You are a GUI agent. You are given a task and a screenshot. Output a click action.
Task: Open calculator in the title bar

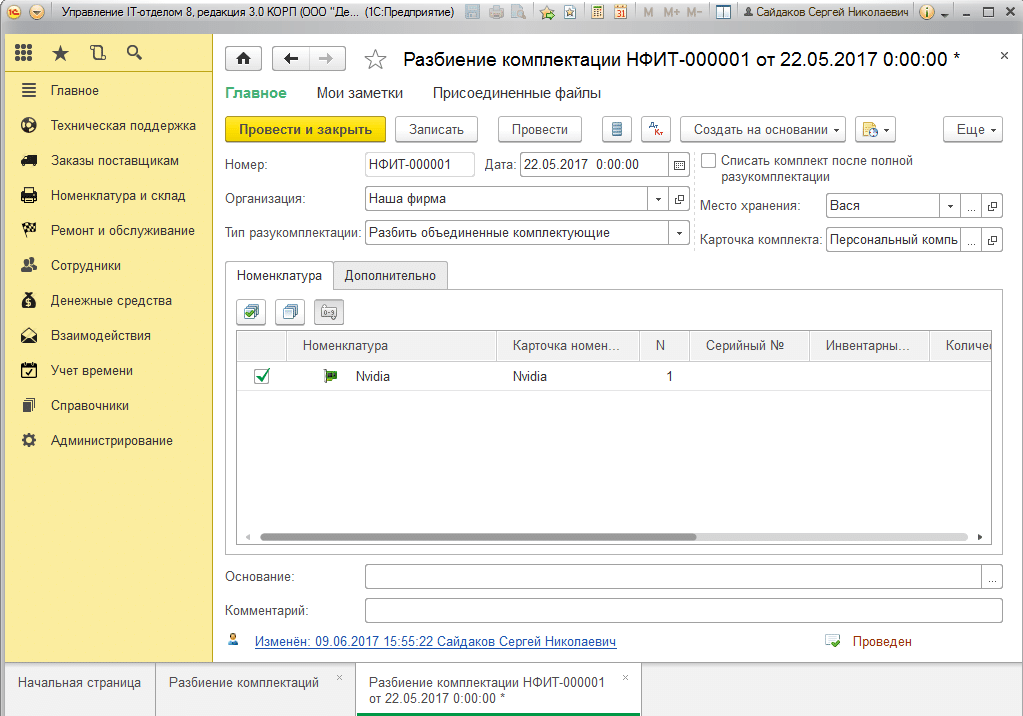point(597,12)
